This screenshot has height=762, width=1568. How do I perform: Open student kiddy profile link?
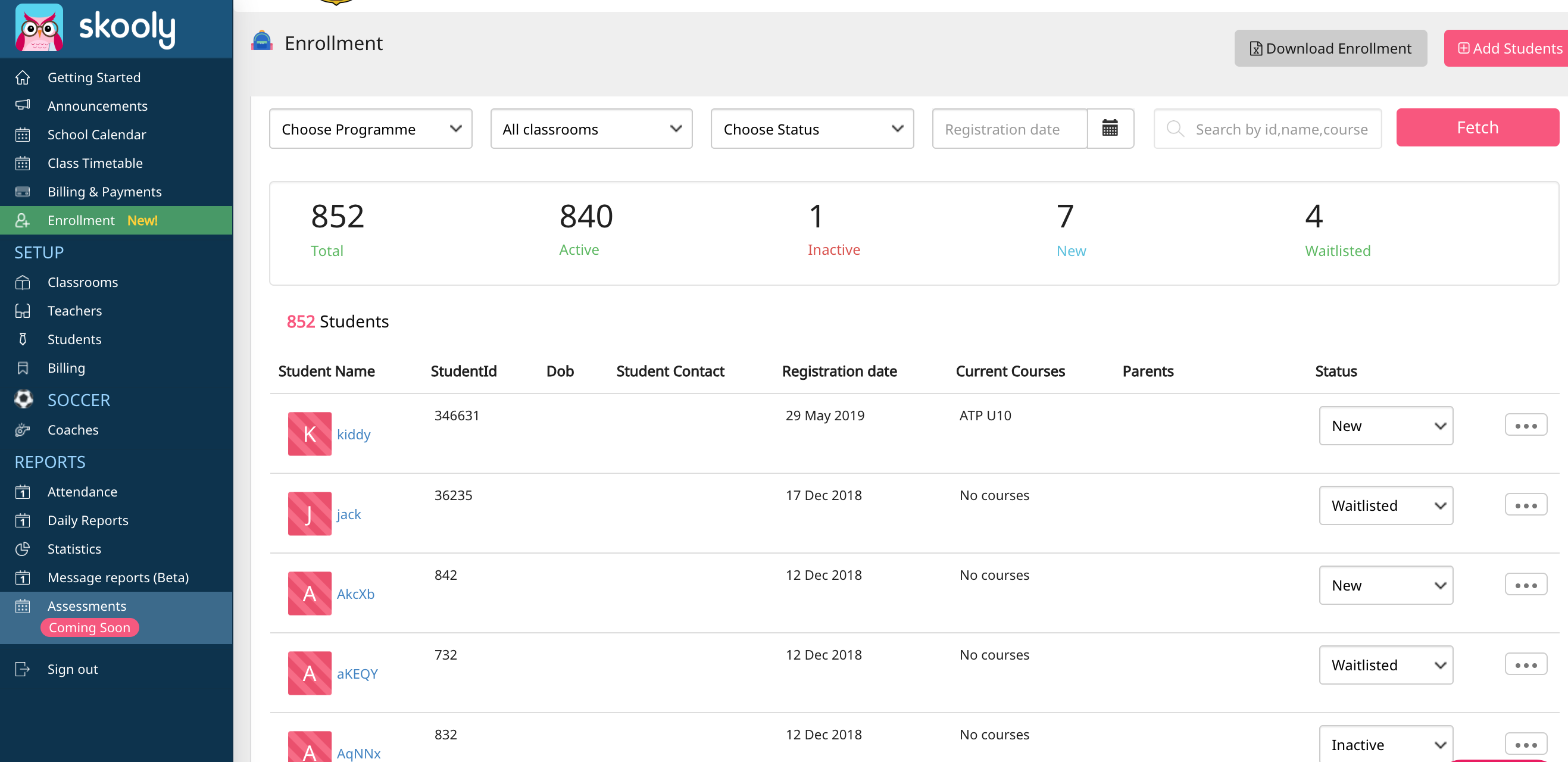coord(354,435)
